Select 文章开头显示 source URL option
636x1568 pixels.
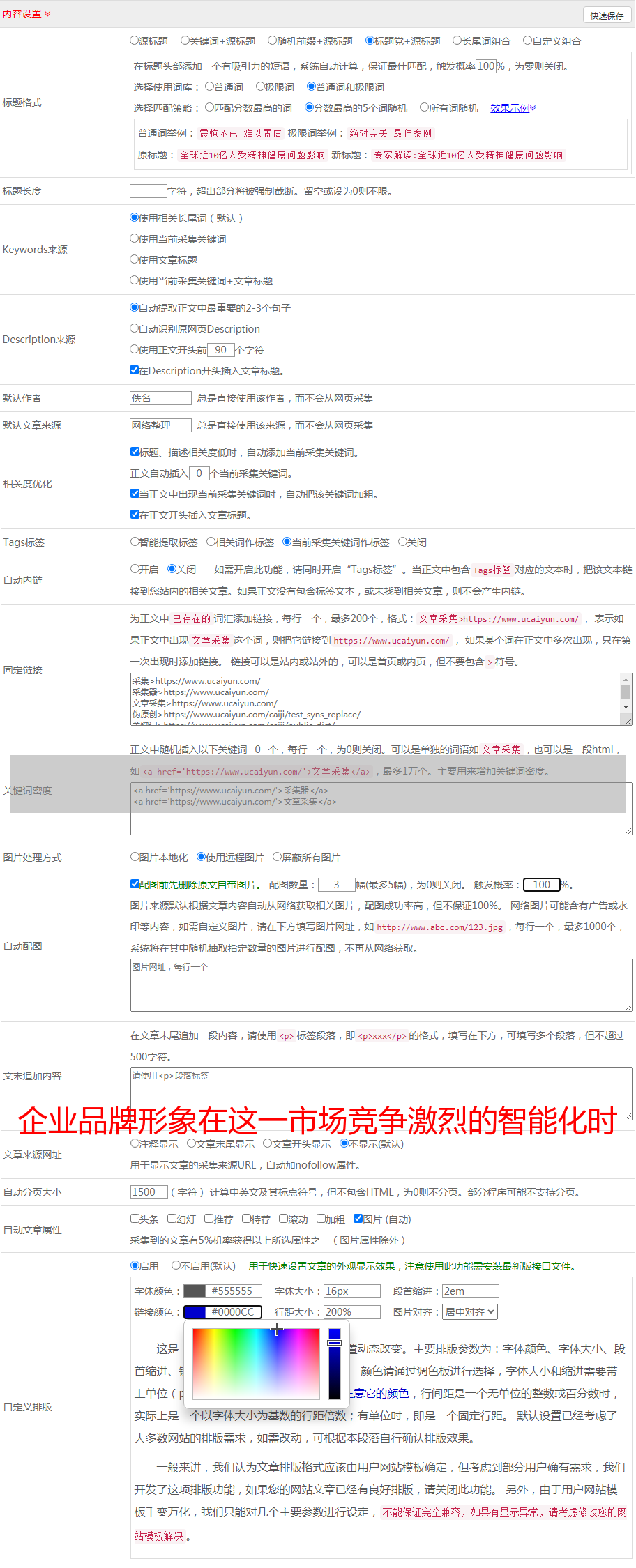(267, 1143)
